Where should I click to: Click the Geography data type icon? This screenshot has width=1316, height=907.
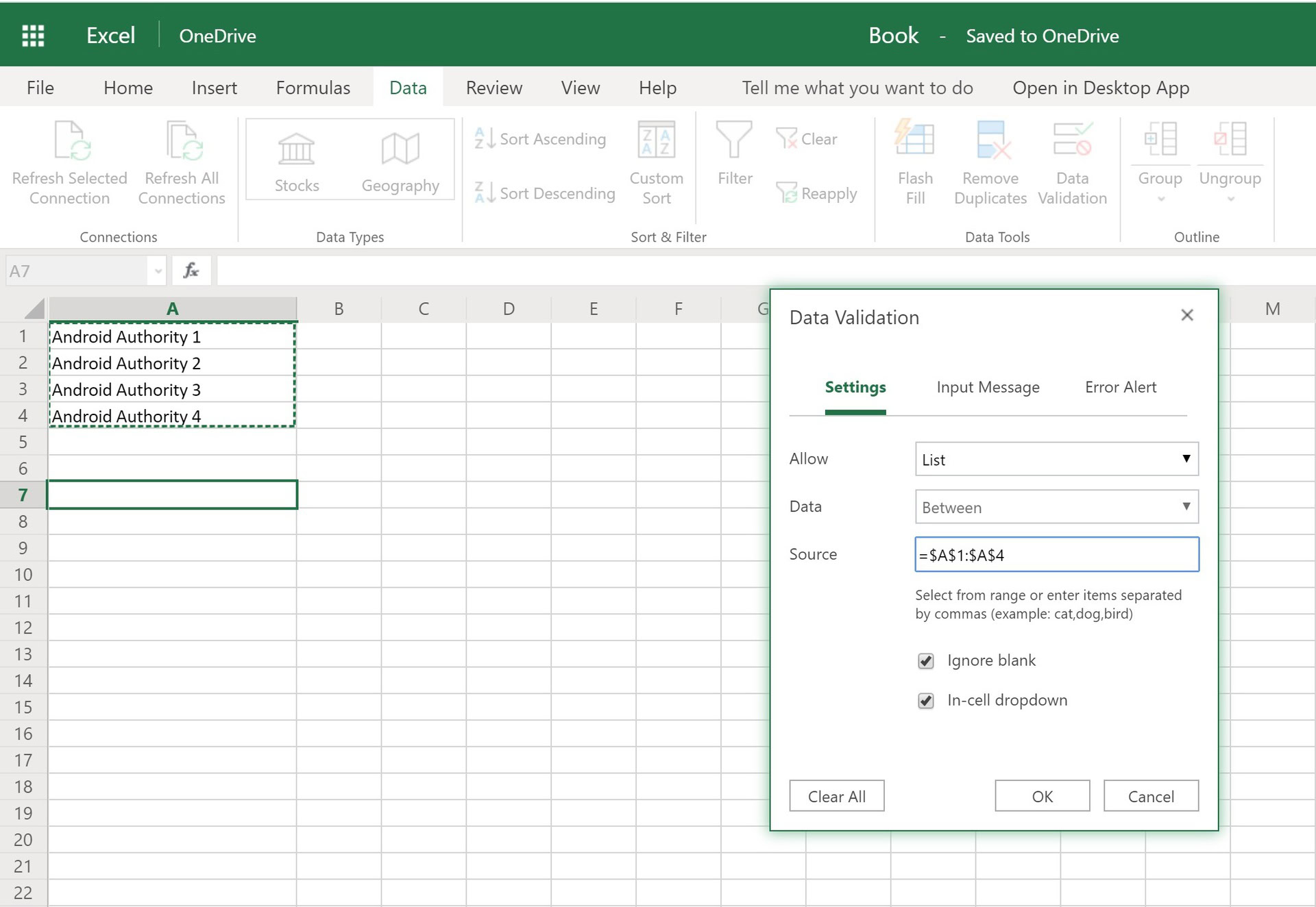tap(400, 149)
